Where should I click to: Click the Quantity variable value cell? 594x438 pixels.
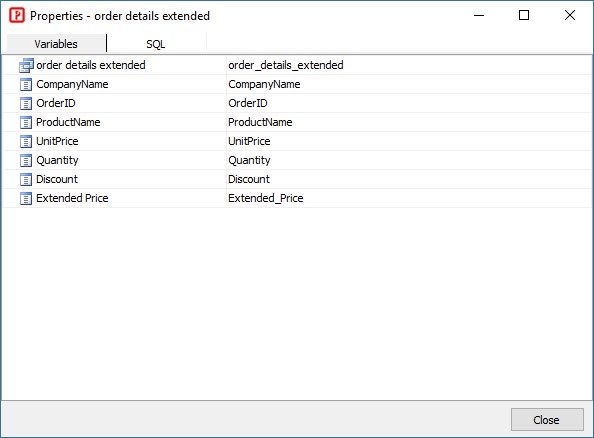[x=409, y=160]
